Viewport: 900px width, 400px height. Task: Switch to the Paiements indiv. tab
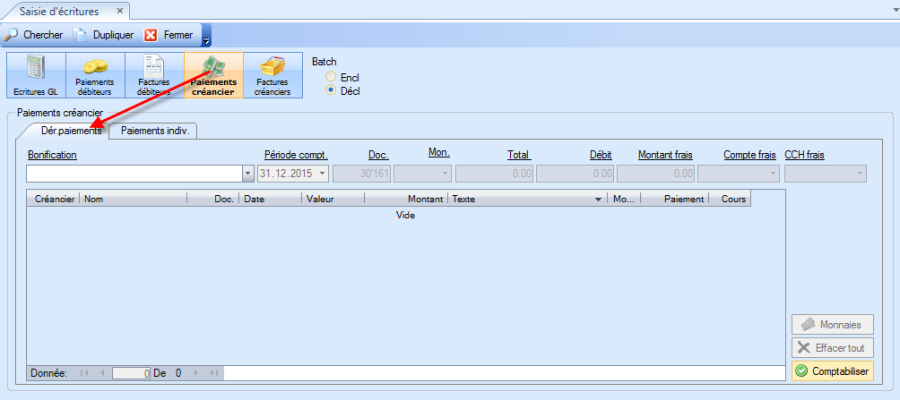pyautogui.click(x=154, y=131)
